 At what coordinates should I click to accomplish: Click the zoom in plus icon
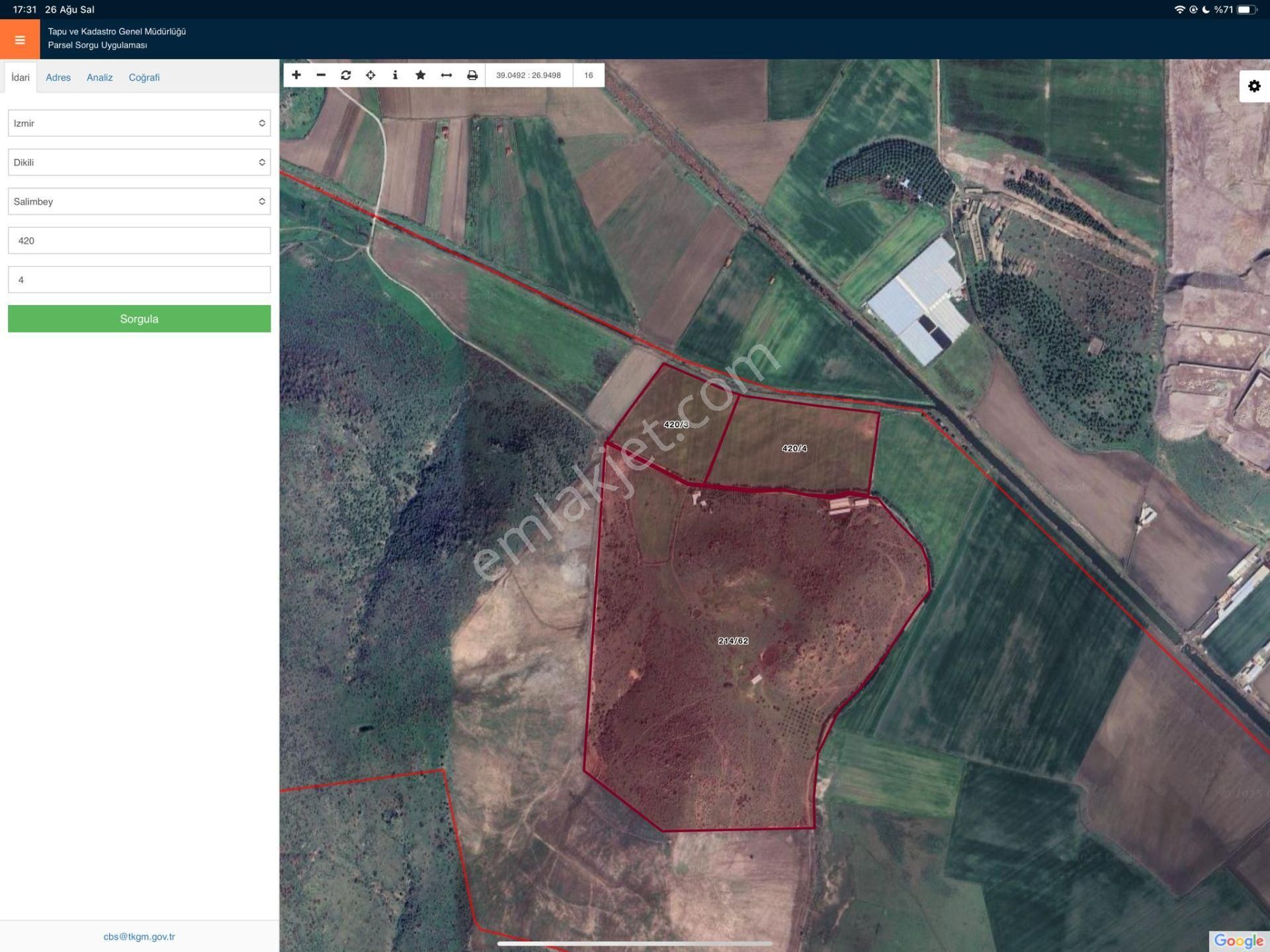coord(296,75)
